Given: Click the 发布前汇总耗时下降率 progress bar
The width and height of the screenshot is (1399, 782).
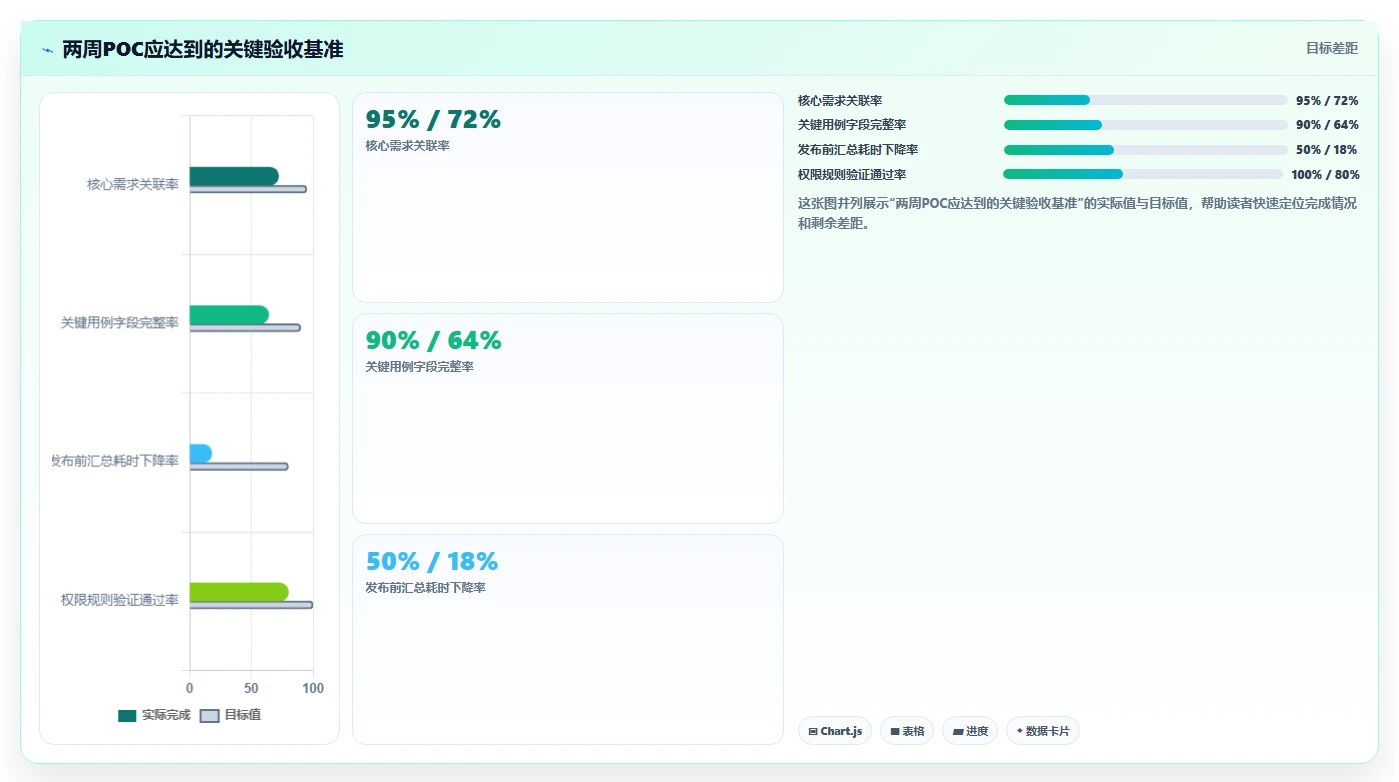Looking at the screenshot, I should pos(1146,150).
